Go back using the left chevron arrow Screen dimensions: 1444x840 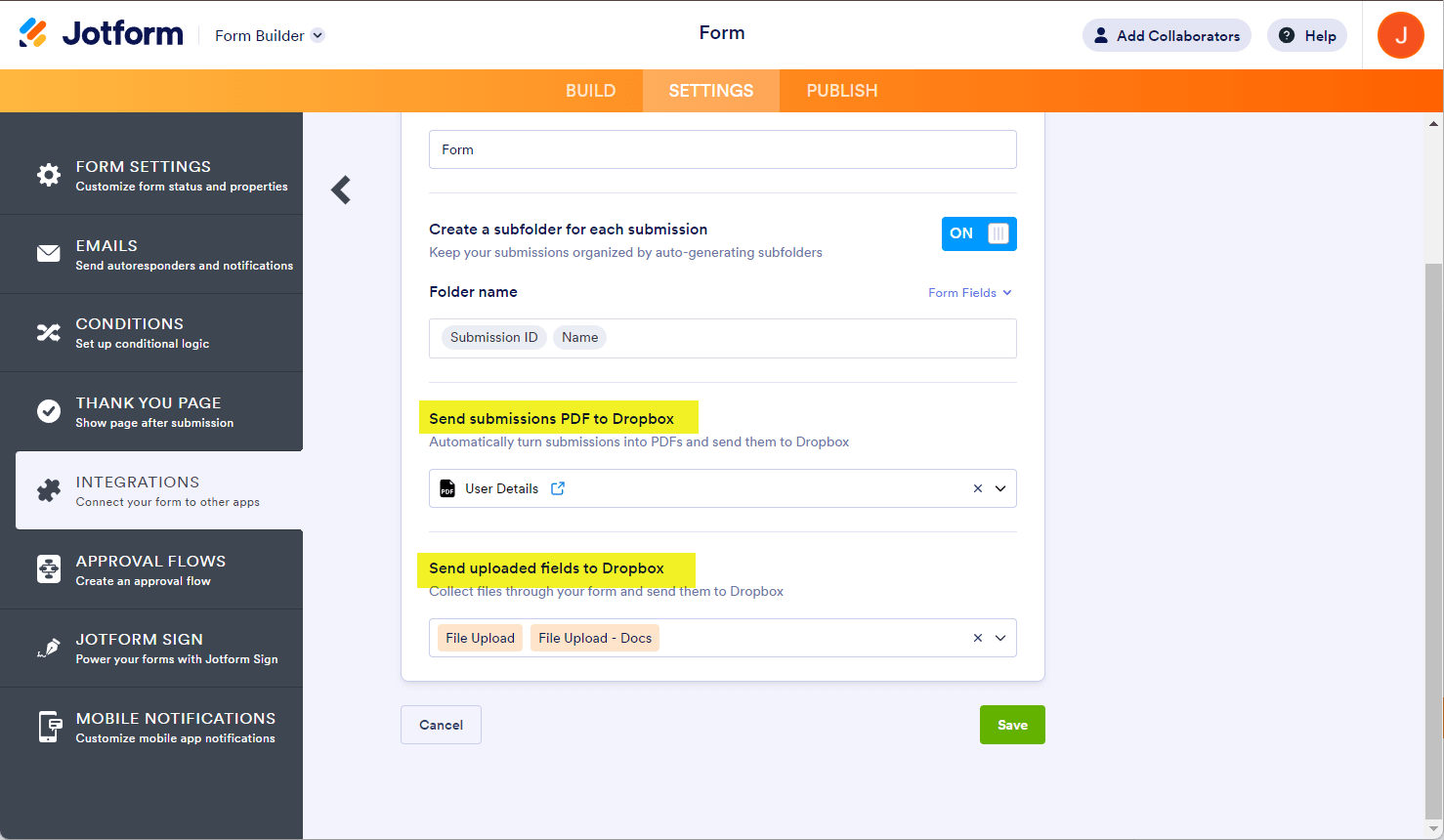point(341,189)
